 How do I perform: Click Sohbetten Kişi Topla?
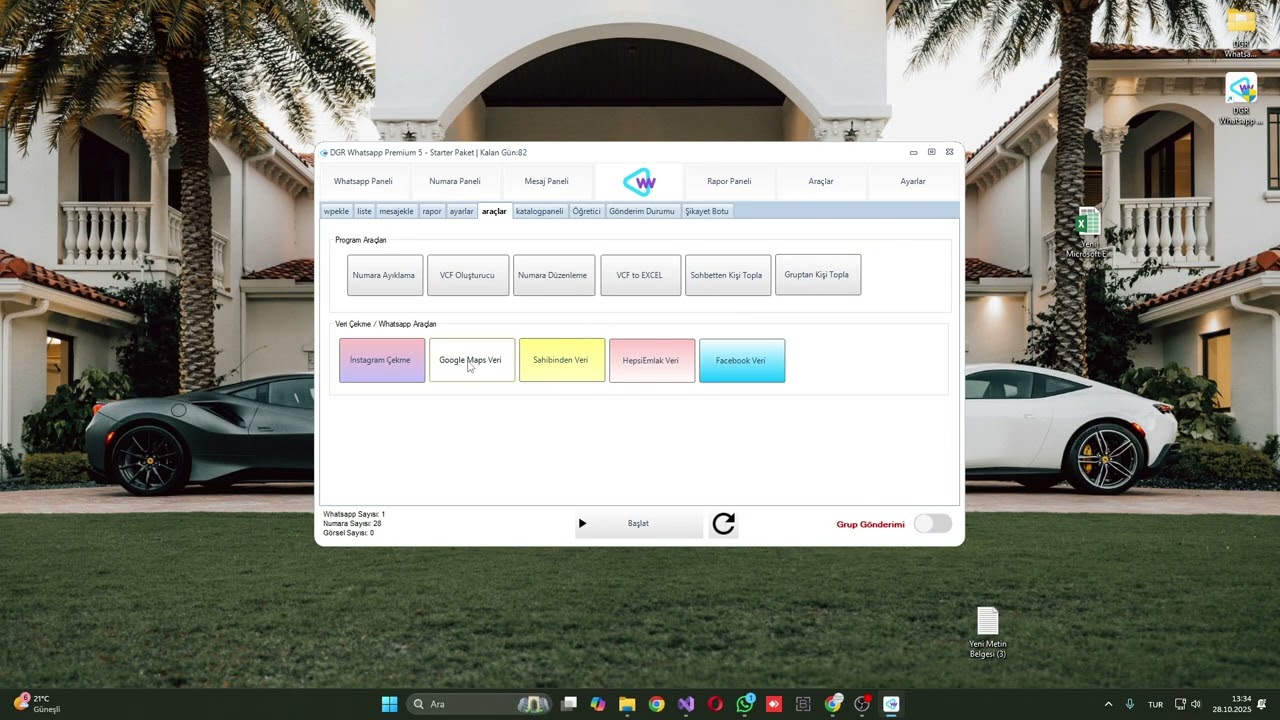[727, 275]
